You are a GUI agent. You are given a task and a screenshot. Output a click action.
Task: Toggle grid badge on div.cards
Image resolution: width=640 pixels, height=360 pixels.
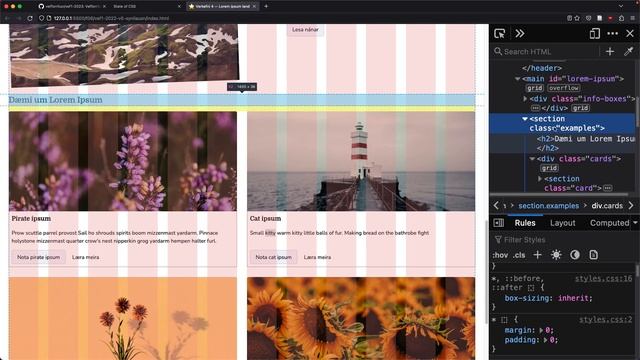click(549, 168)
